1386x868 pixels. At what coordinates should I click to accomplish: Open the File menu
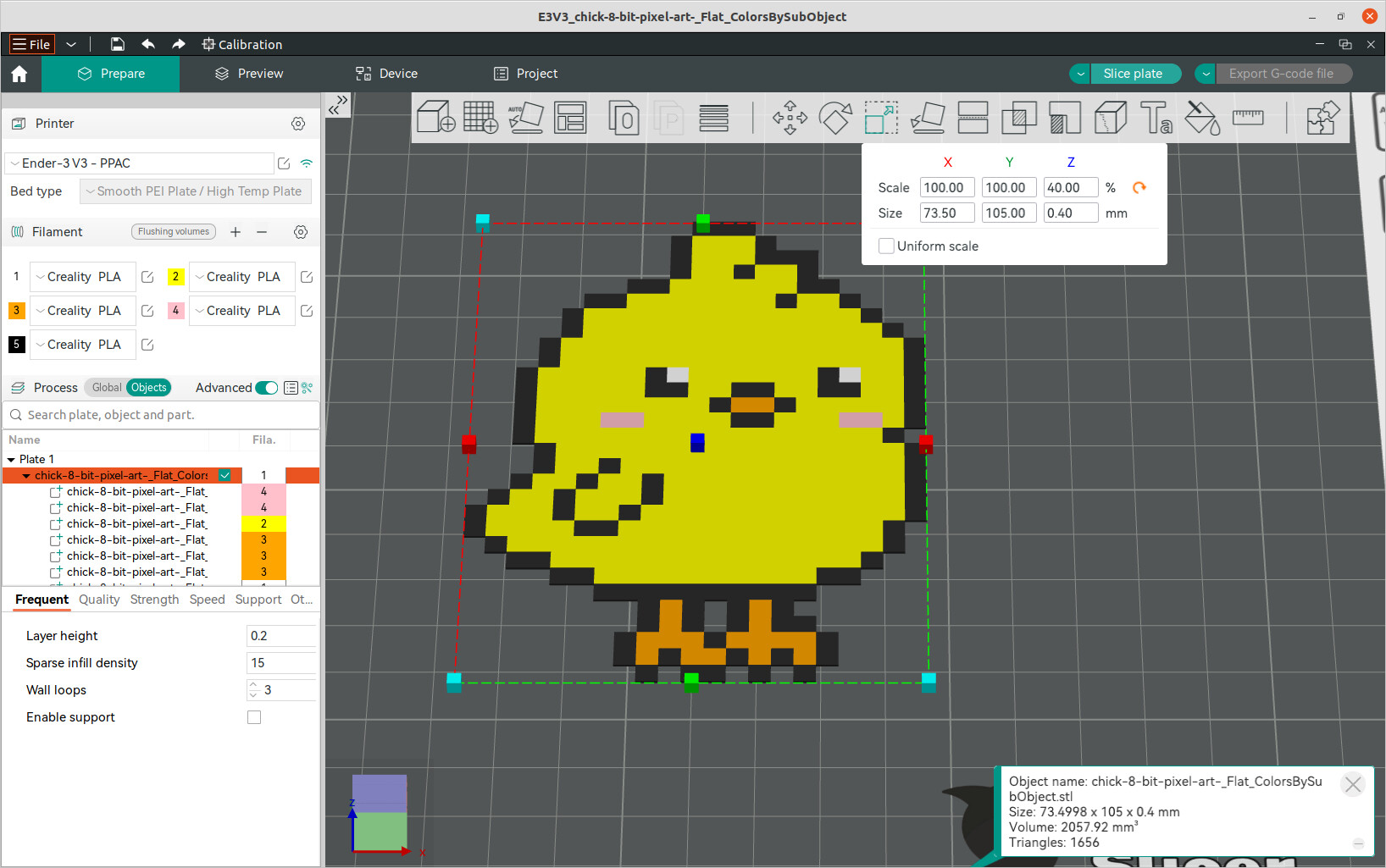(x=31, y=44)
